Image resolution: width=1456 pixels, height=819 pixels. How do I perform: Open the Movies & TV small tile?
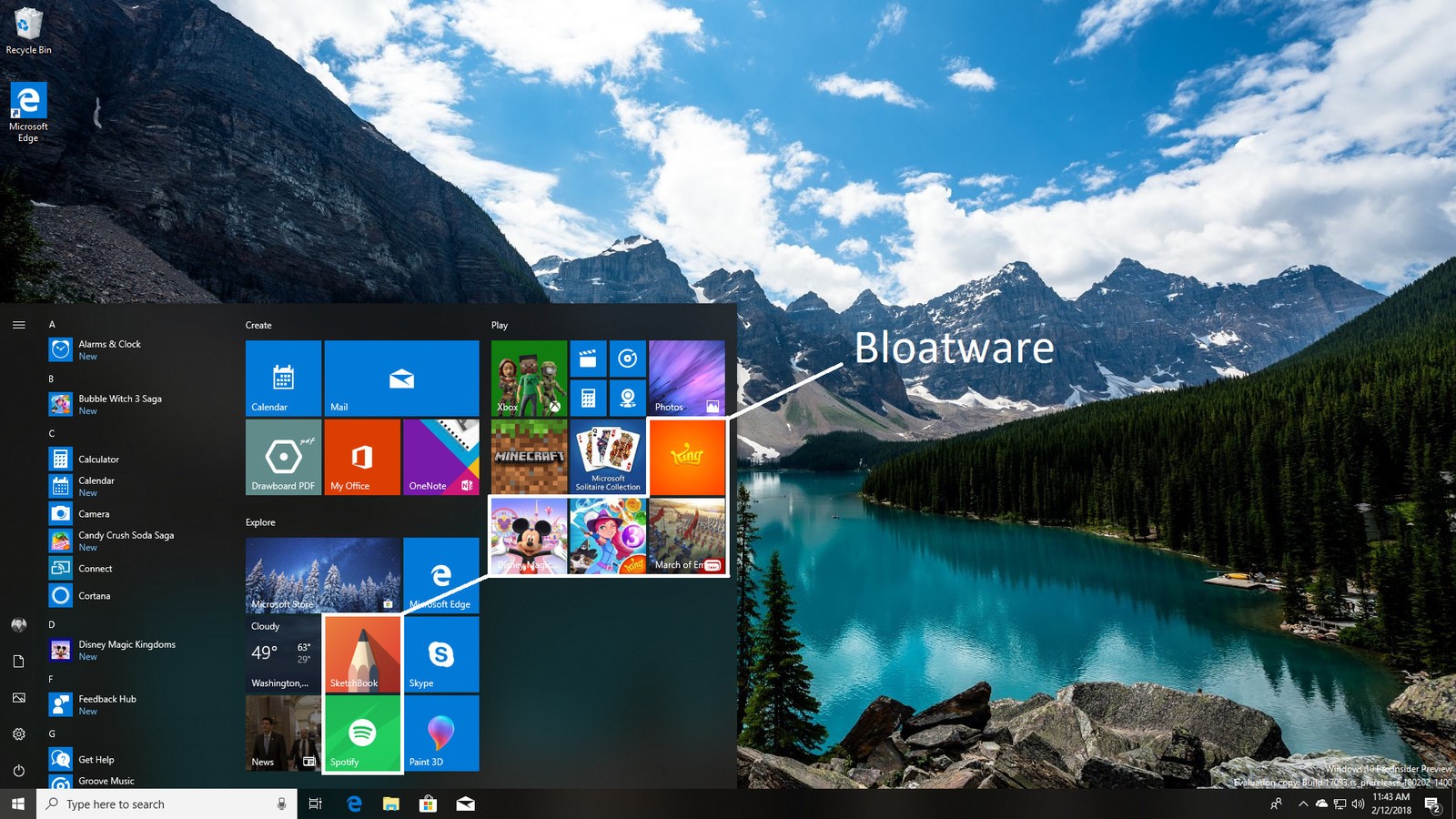tap(588, 359)
